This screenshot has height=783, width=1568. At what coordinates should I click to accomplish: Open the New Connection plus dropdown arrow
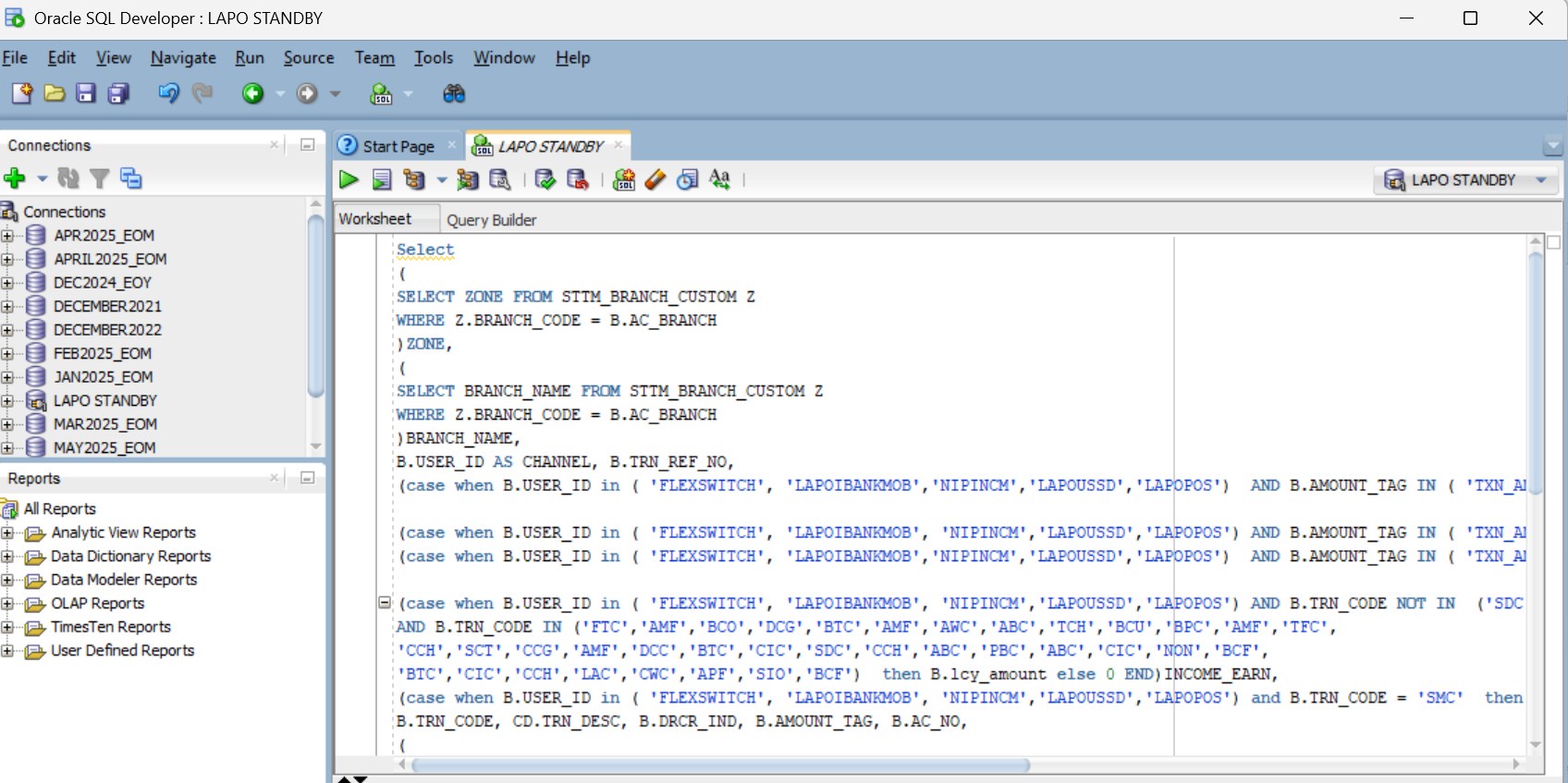coord(42,178)
